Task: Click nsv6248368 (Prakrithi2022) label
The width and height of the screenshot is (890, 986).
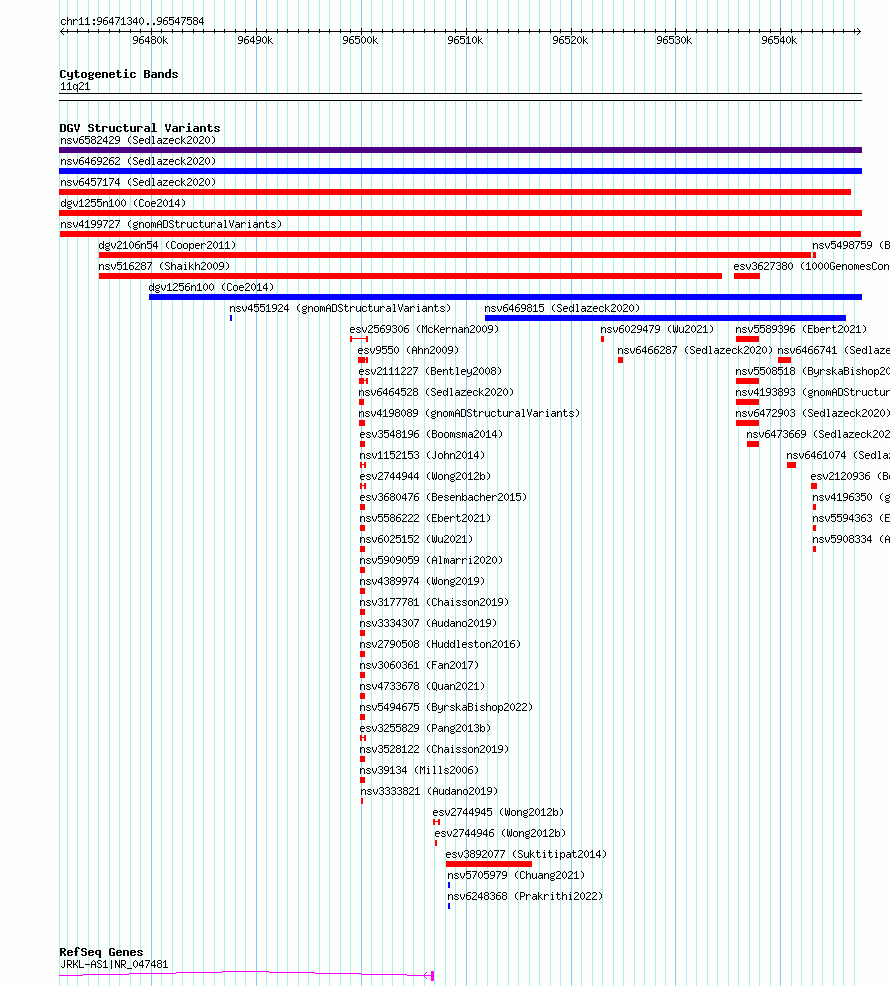Action: (525, 897)
